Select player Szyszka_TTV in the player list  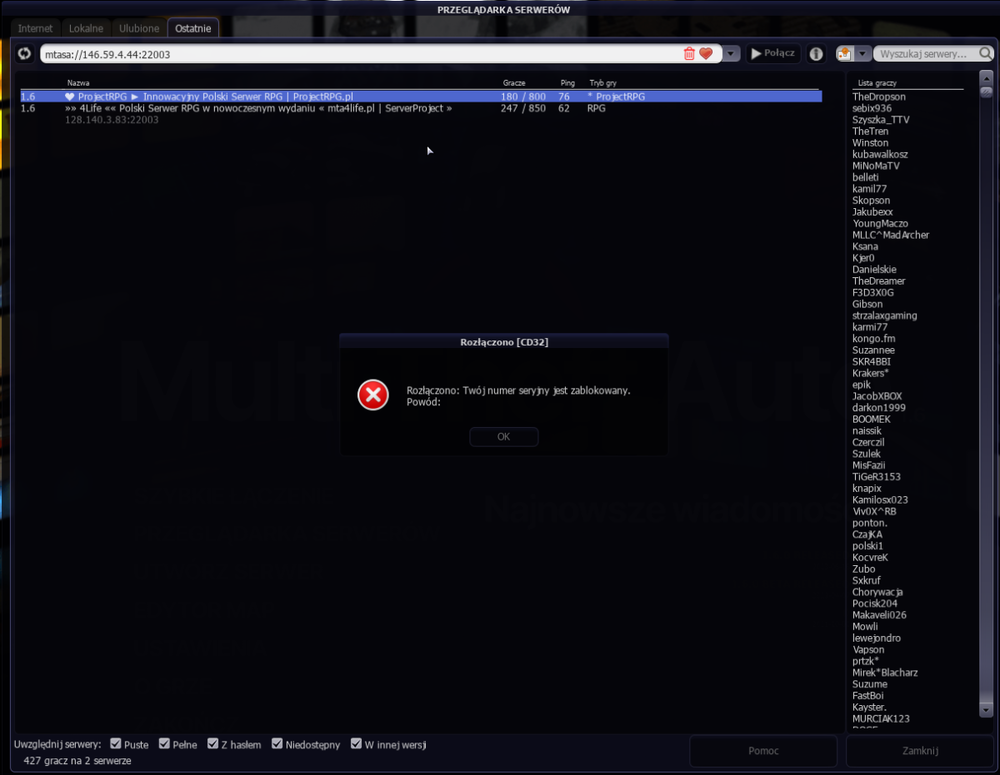[x=881, y=120]
